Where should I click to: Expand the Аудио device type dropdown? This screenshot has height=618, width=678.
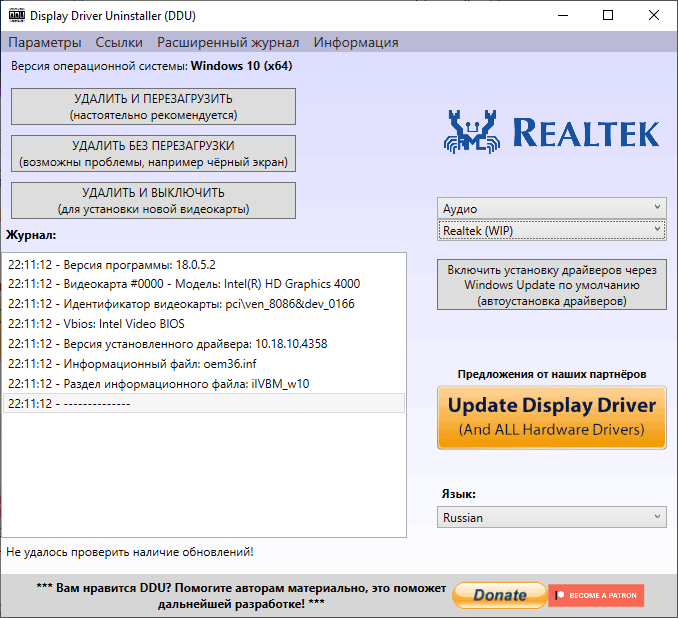[552, 208]
